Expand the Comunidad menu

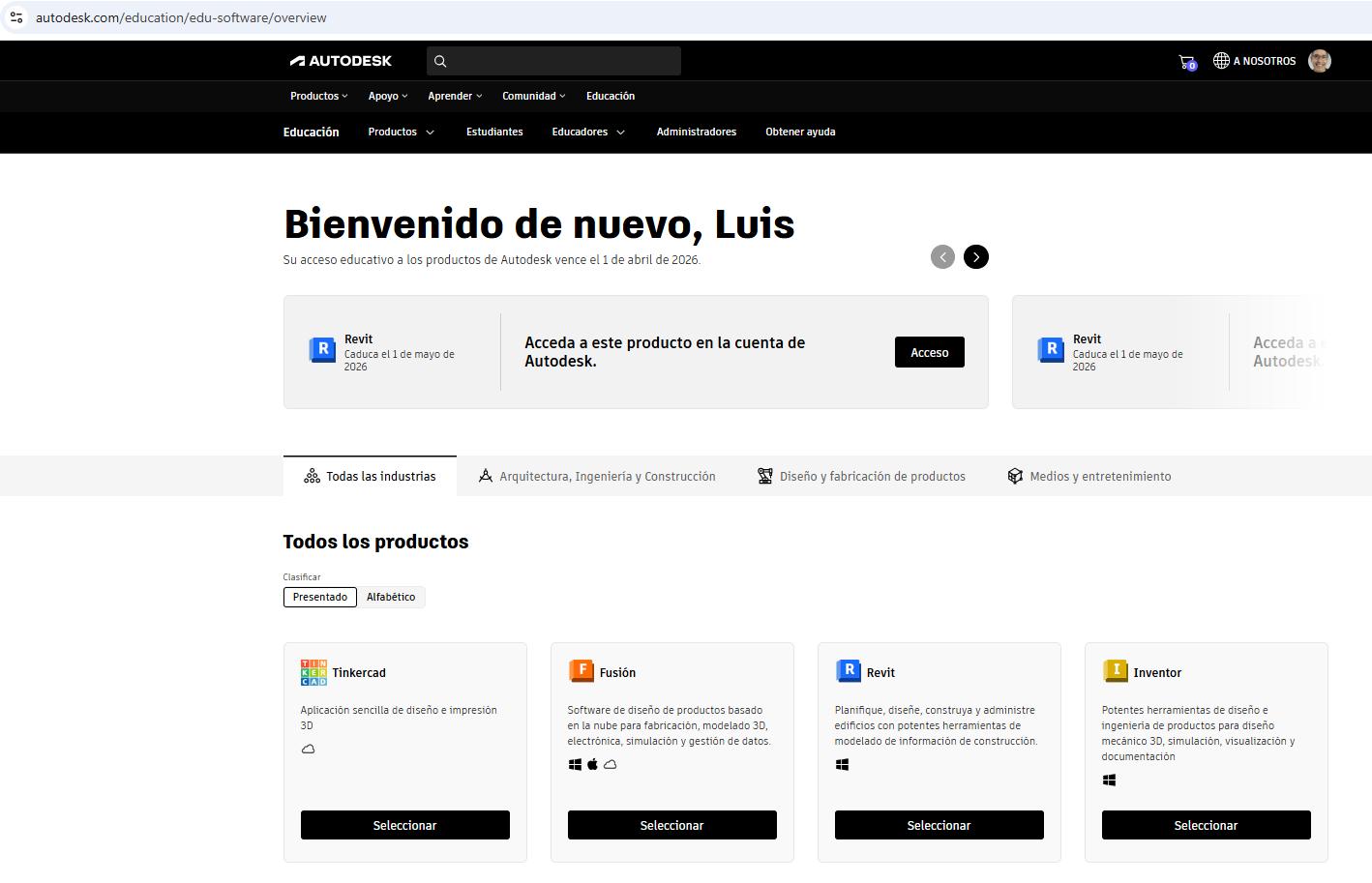pyautogui.click(x=534, y=96)
